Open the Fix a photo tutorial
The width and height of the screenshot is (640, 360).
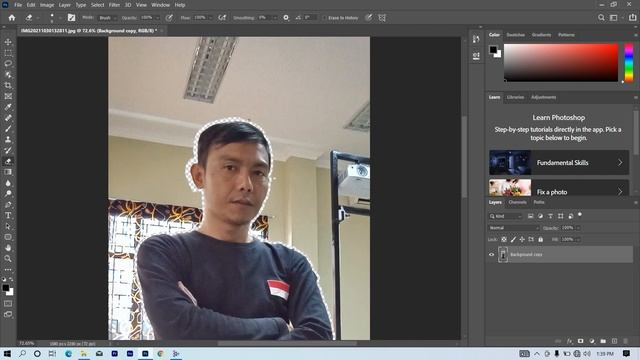tap(559, 188)
